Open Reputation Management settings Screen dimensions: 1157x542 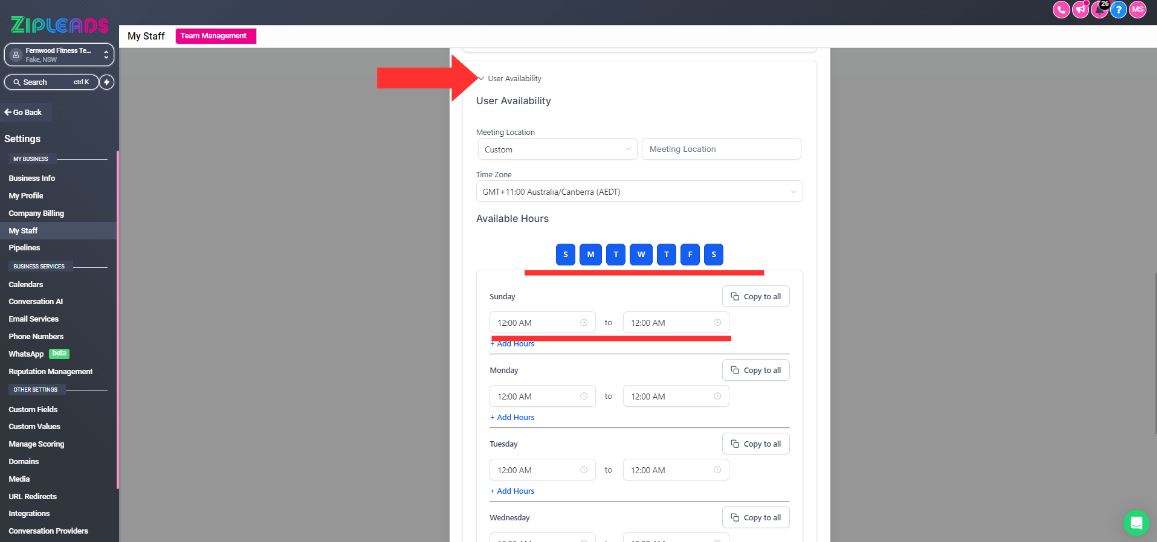coord(50,372)
